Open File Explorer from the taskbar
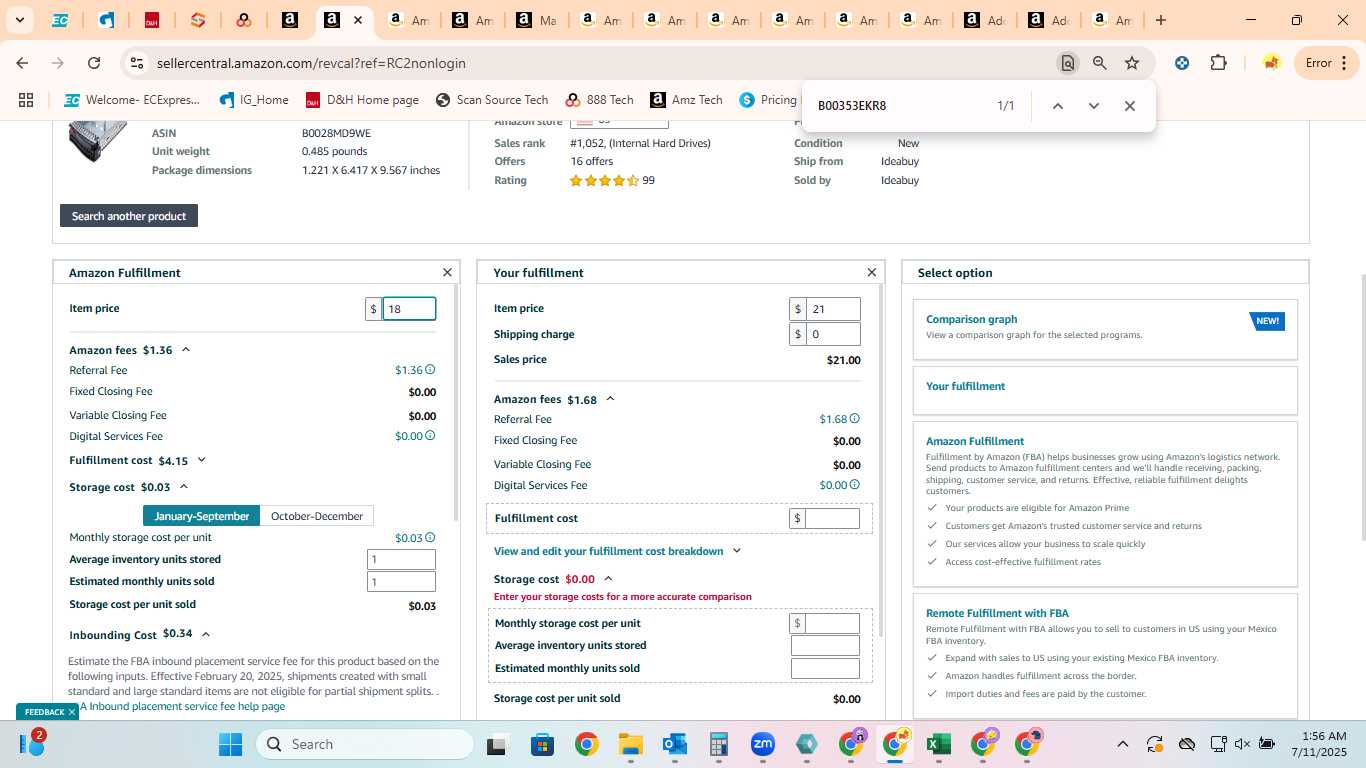This screenshot has height=768, width=1366. 630,744
